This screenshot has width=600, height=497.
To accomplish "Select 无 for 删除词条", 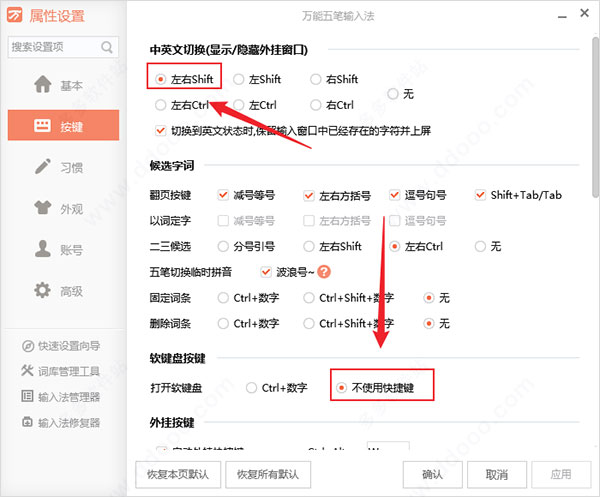I will click(x=429, y=324).
